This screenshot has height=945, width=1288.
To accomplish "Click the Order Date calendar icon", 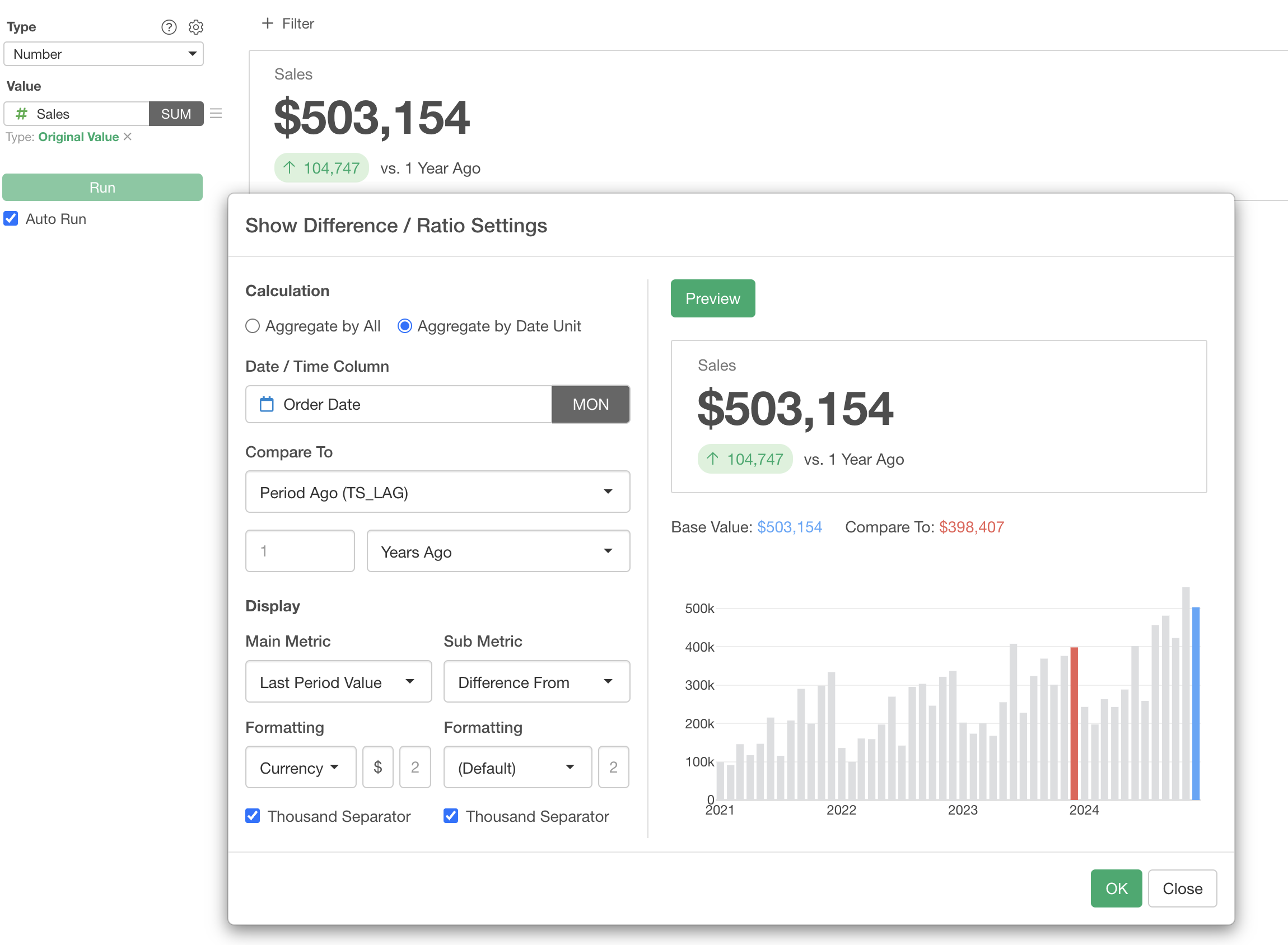I will [267, 404].
